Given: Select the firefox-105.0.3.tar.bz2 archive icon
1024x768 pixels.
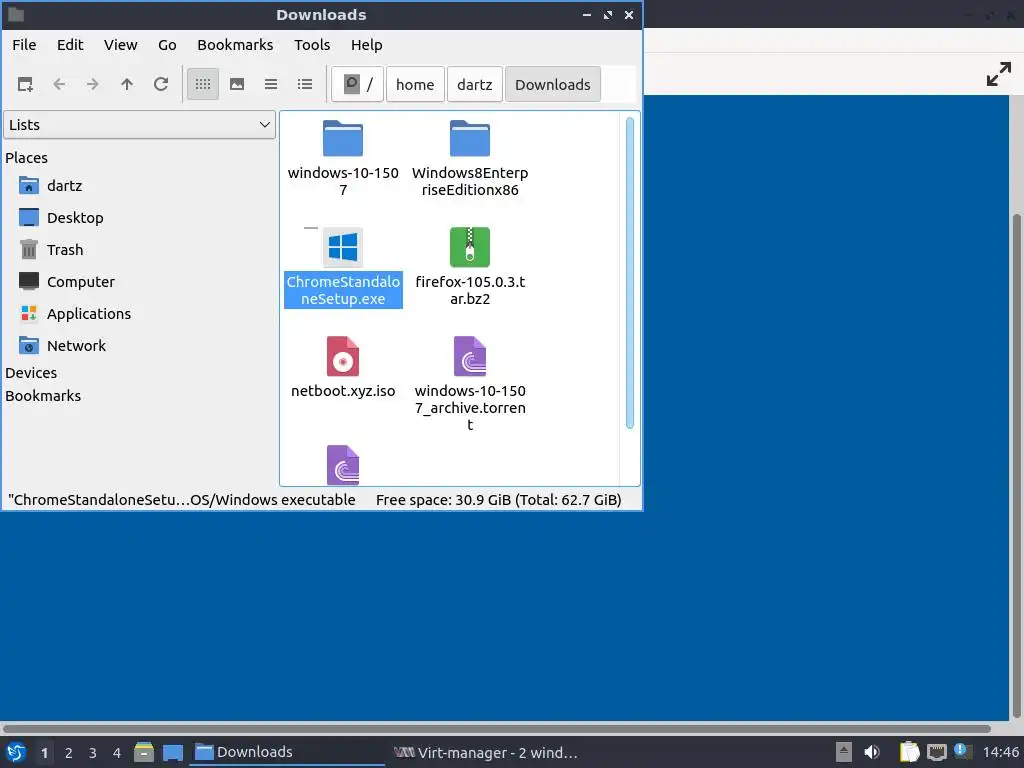Looking at the screenshot, I should (470, 248).
